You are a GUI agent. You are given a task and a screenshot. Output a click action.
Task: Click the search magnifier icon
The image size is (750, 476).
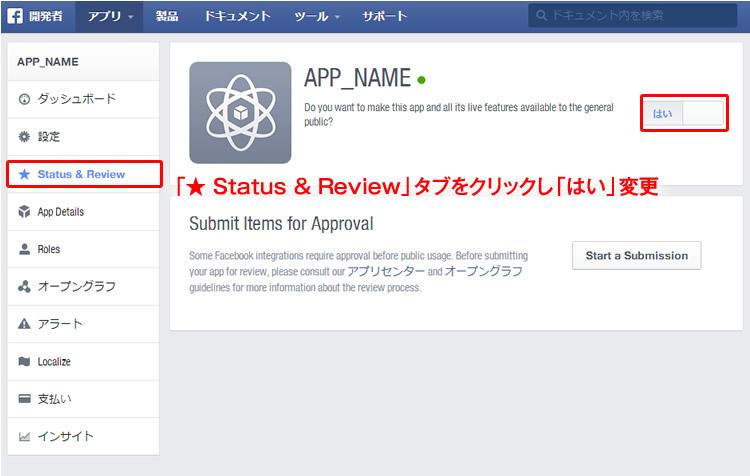(x=541, y=16)
